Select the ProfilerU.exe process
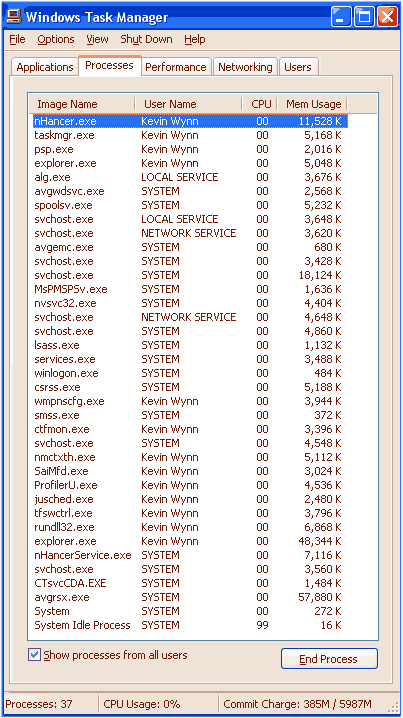This screenshot has width=403, height=718. [x=190, y=485]
